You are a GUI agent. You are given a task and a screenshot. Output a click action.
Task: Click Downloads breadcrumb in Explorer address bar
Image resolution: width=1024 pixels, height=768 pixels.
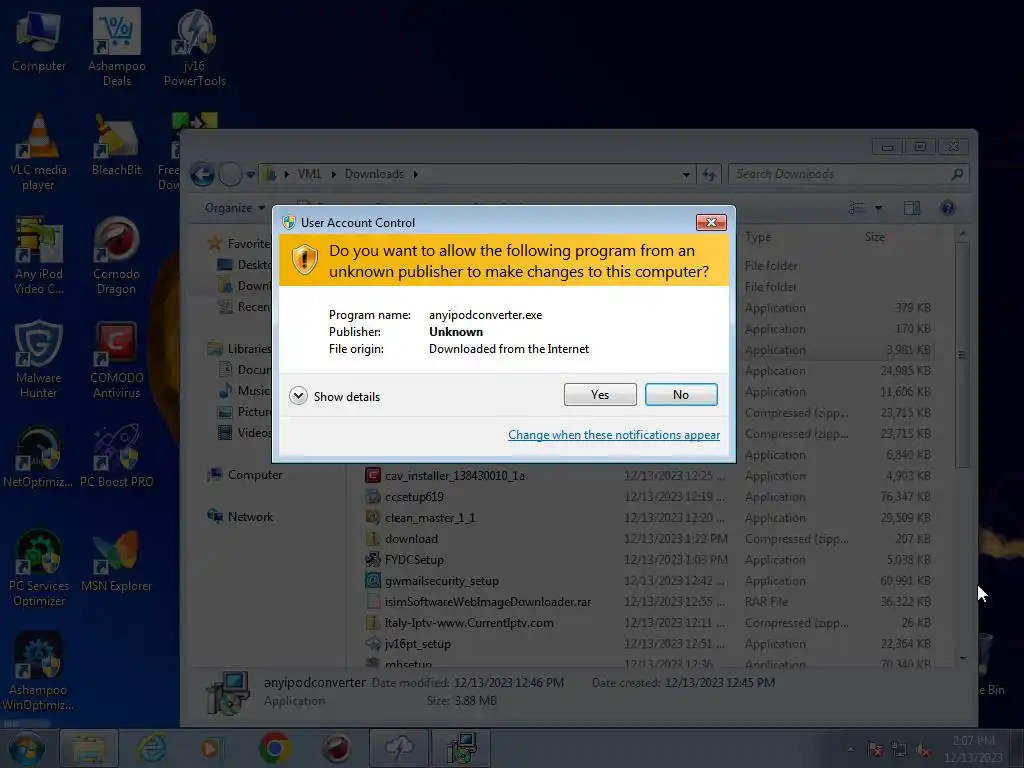pyautogui.click(x=374, y=174)
